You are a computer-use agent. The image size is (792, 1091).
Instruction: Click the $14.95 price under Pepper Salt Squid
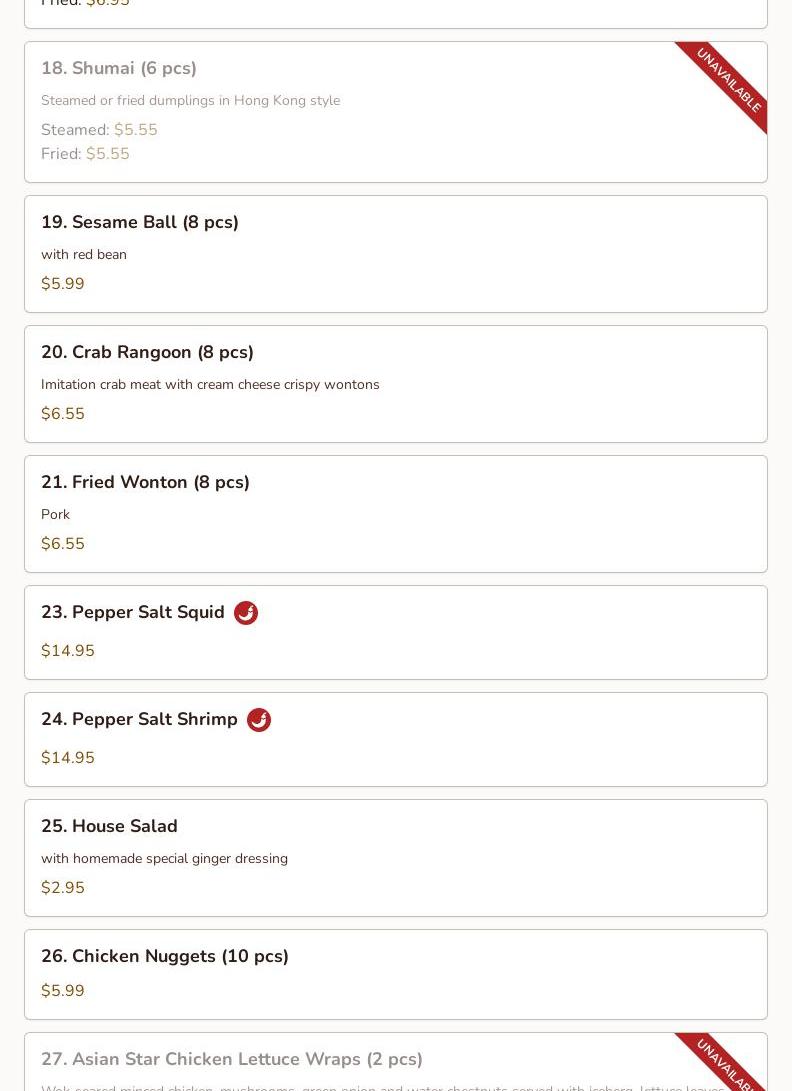[68, 651]
